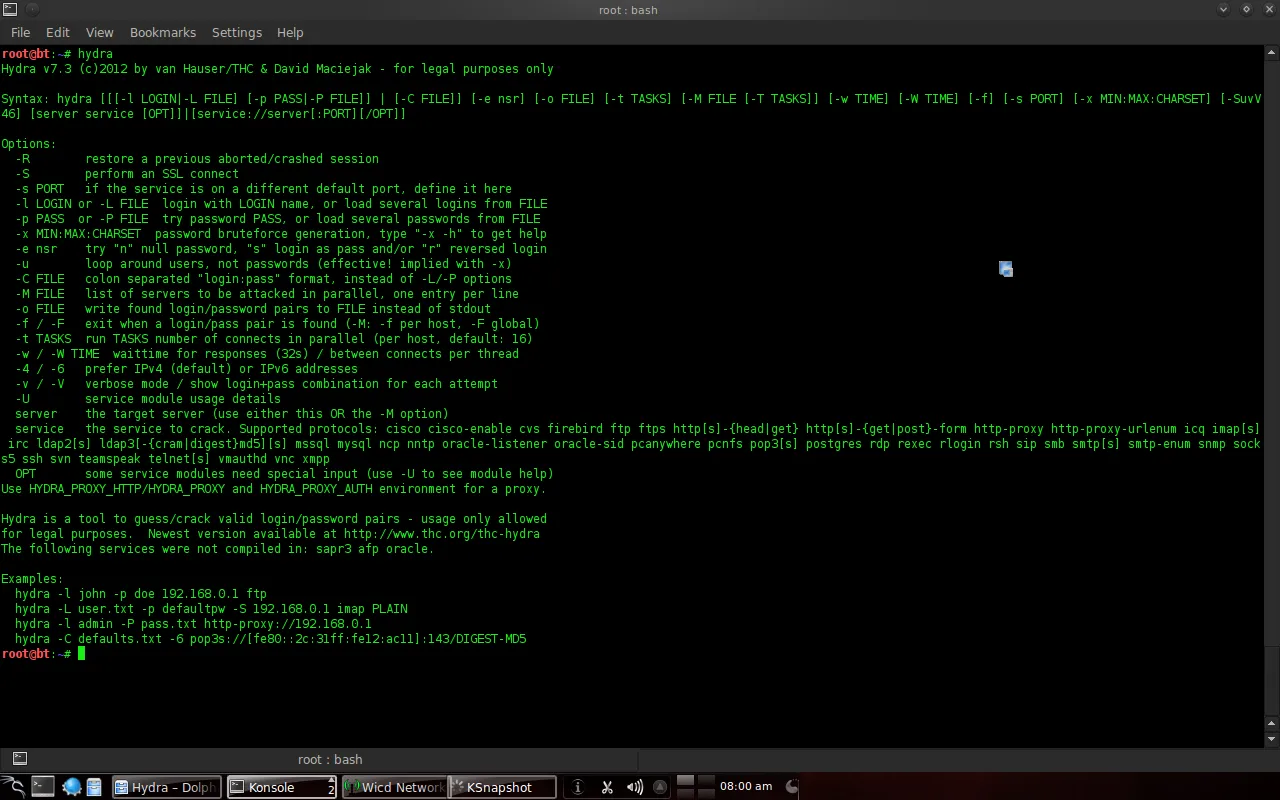The width and height of the screenshot is (1280, 800).
Task: Close the Konsole window
Action: click(x=1269, y=9)
